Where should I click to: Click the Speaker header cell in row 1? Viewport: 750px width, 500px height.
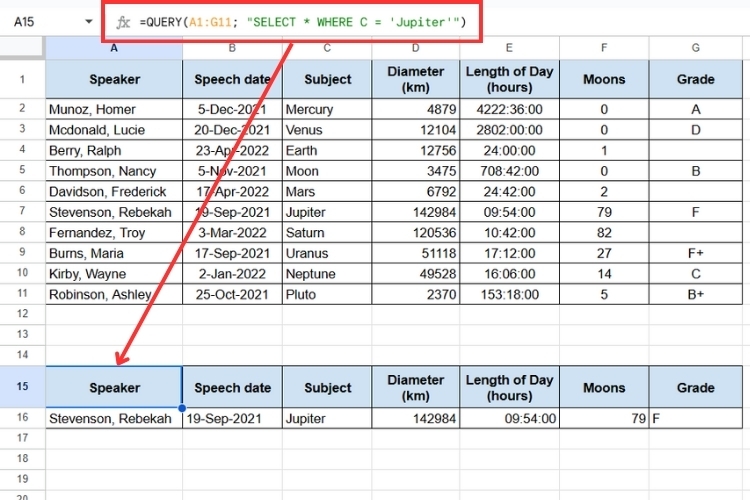click(114, 79)
